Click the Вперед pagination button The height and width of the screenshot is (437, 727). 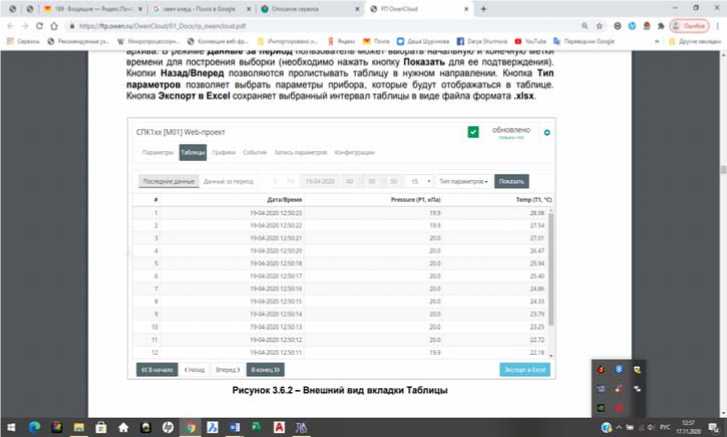pyautogui.click(x=228, y=369)
